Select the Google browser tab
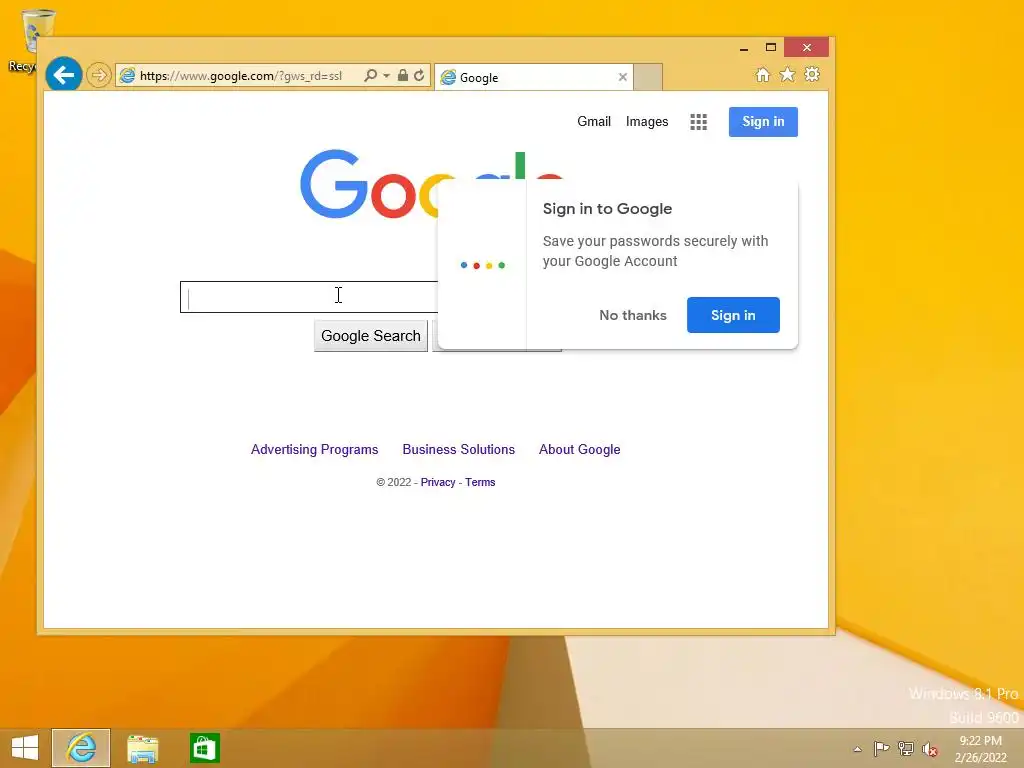 (534, 77)
